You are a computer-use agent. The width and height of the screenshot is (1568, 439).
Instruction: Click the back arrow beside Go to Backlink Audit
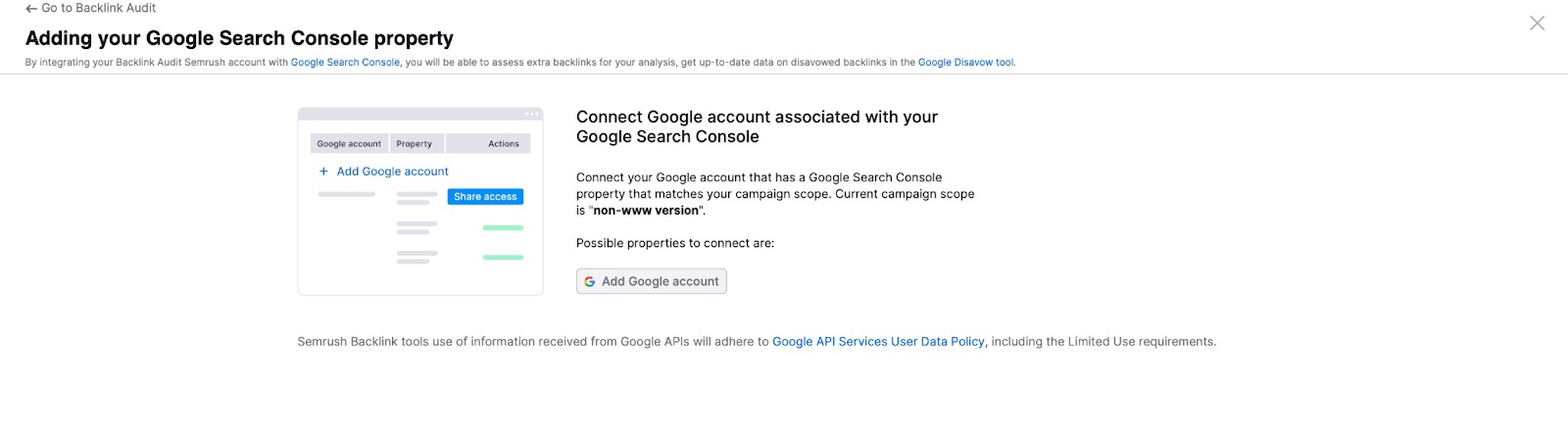[31, 8]
